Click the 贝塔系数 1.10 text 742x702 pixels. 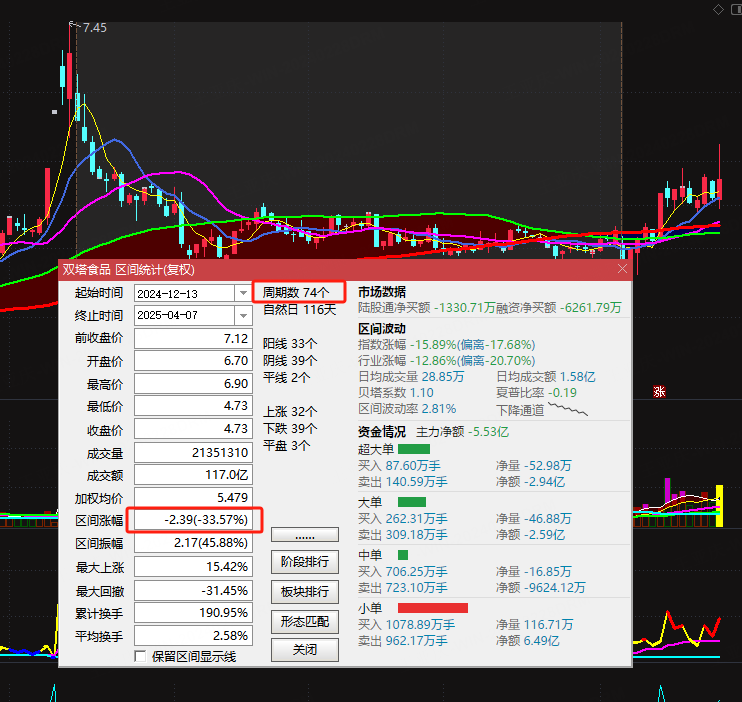(x=396, y=393)
